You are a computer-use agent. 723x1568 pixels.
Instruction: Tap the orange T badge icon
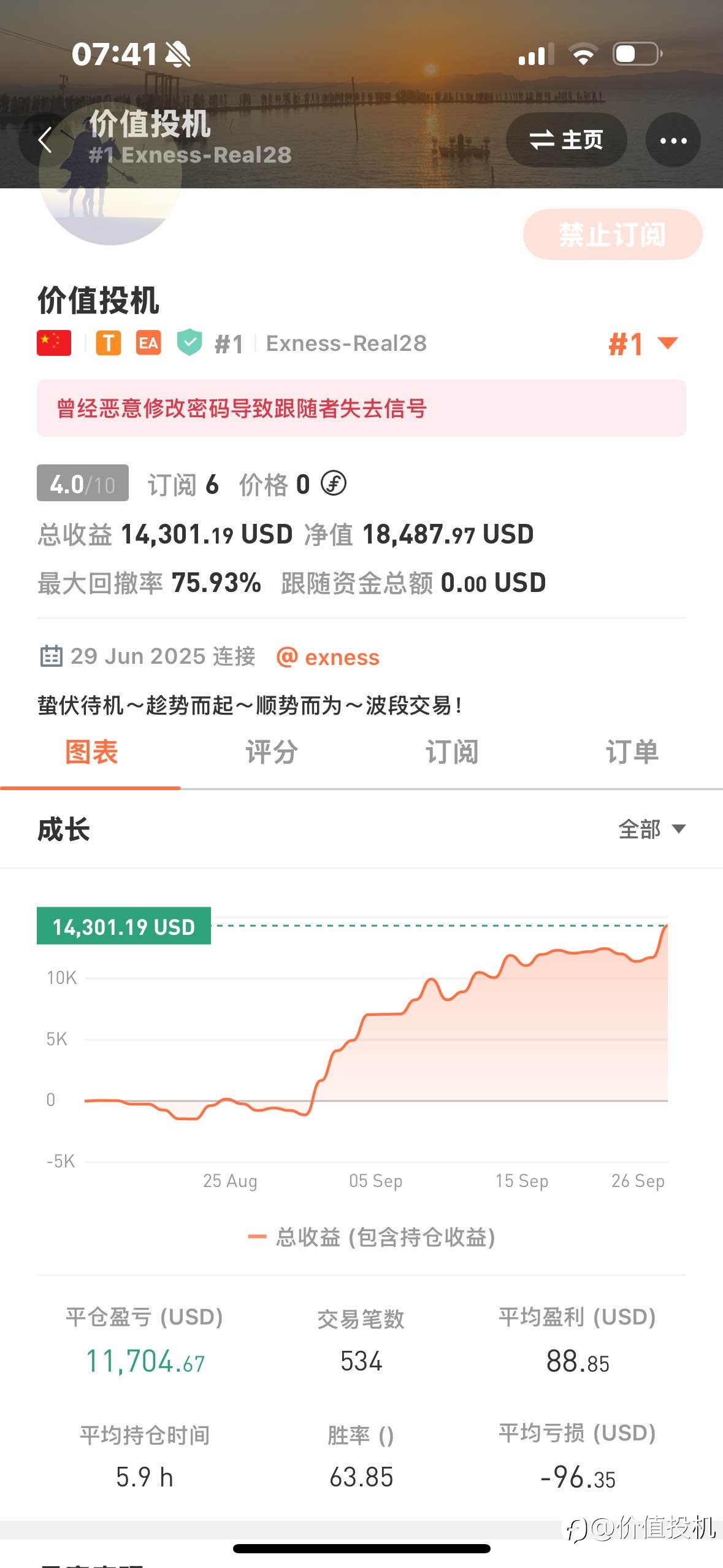109,343
